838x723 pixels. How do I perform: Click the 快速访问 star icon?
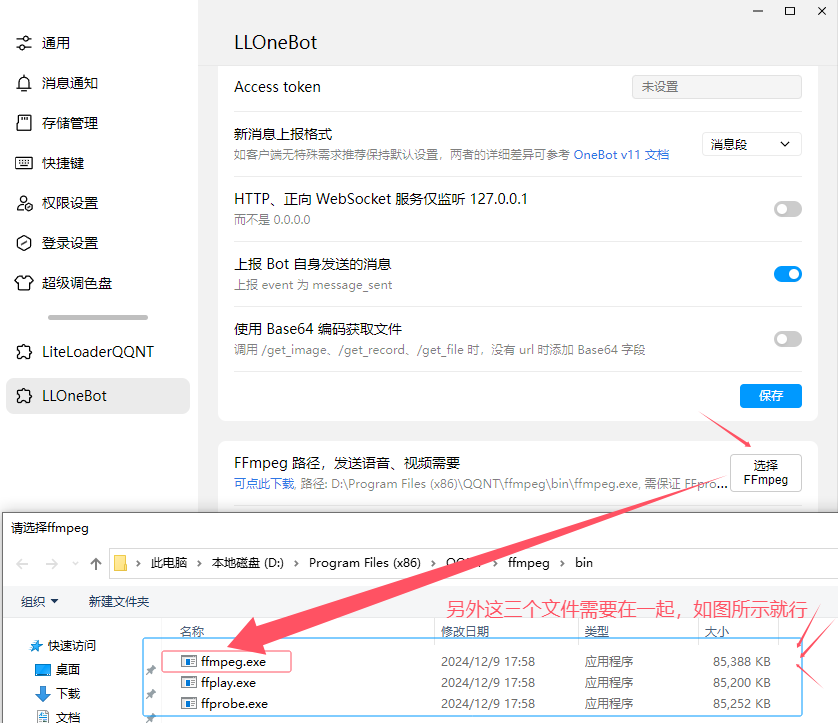tap(36, 646)
